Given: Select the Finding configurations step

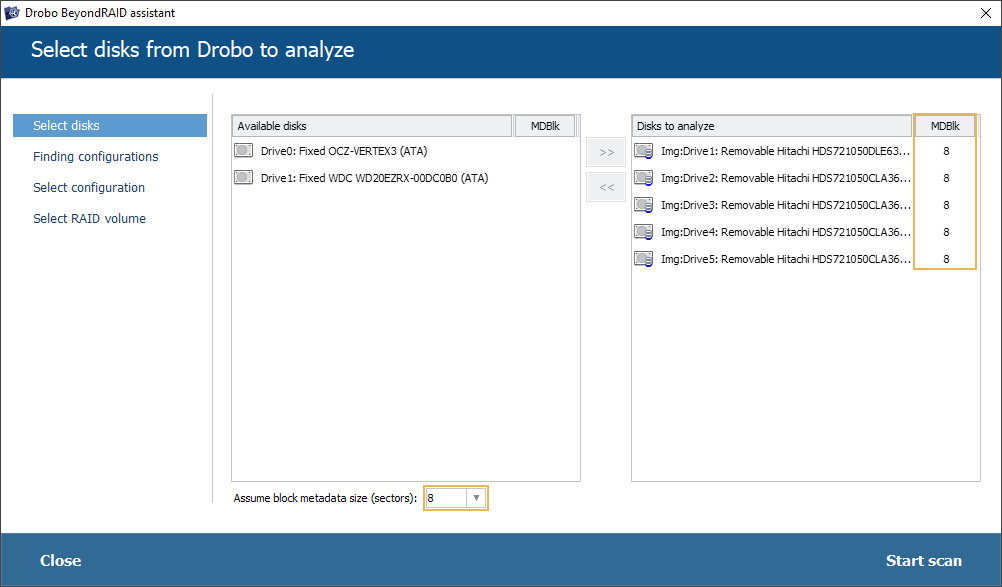Looking at the screenshot, I should (x=96, y=157).
